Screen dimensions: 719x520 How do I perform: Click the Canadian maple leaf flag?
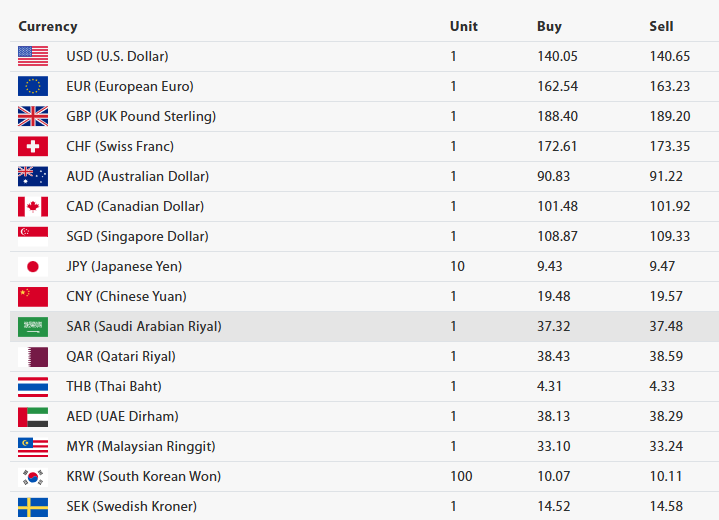(33, 207)
